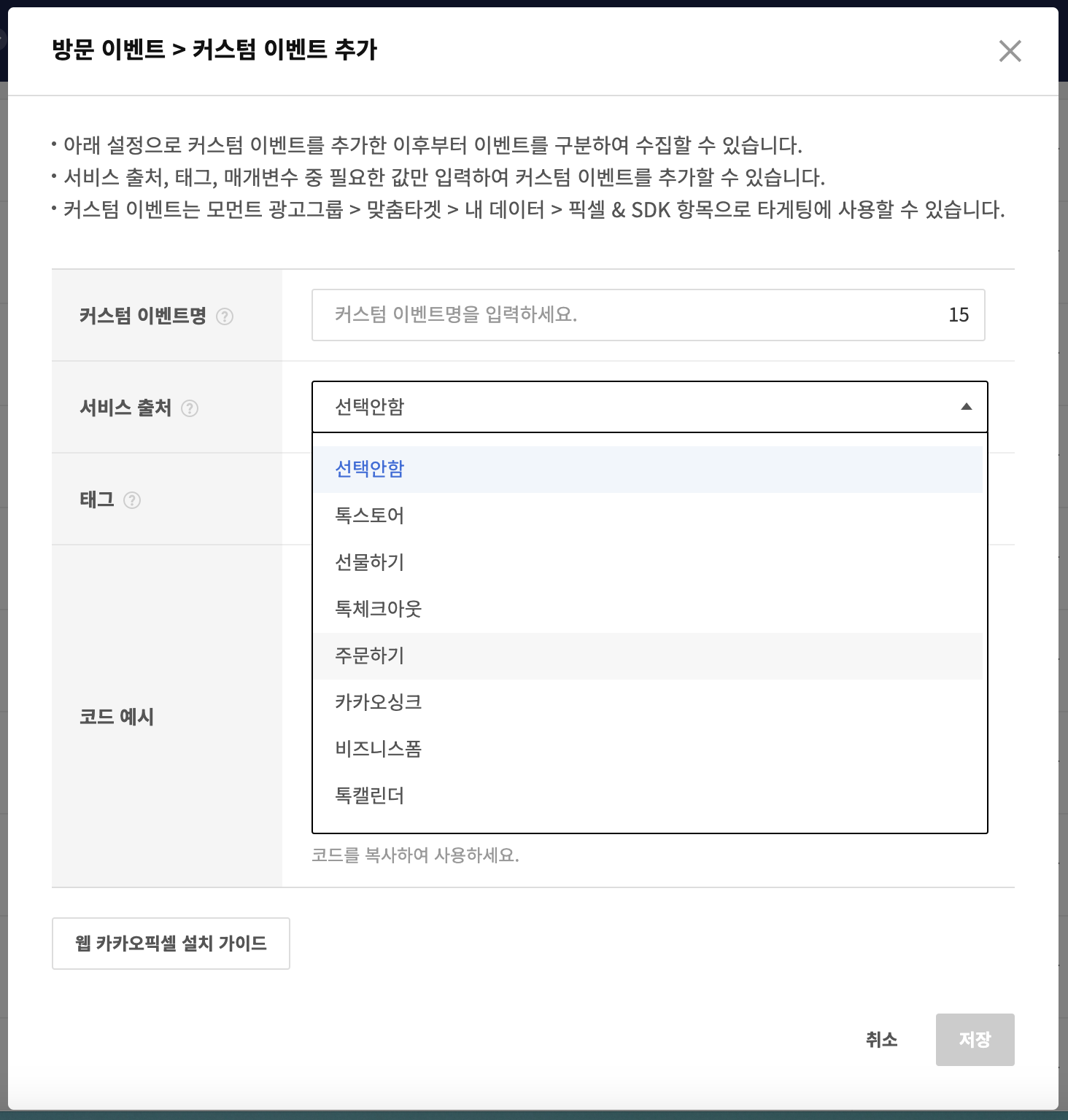
Task: Choose 톡캘린더 in the dropdown
Action: 369,796
